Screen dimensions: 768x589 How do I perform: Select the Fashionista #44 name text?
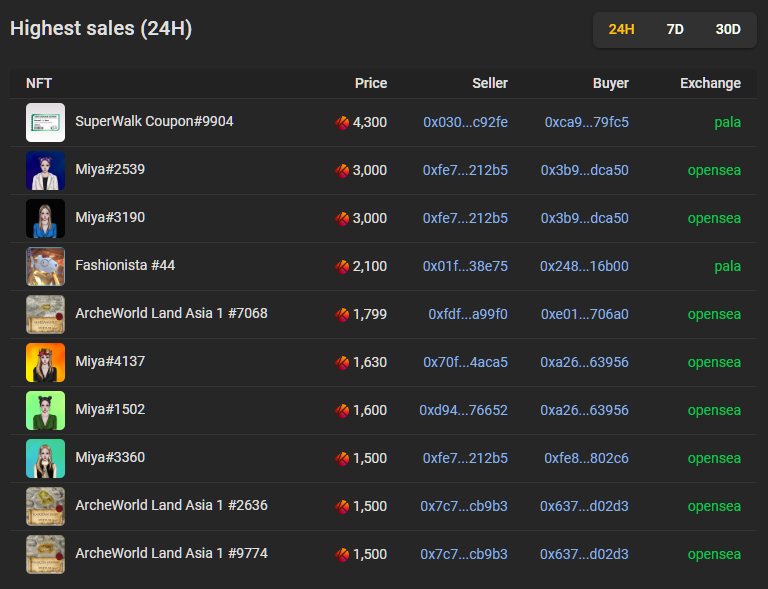click(125, 265)
